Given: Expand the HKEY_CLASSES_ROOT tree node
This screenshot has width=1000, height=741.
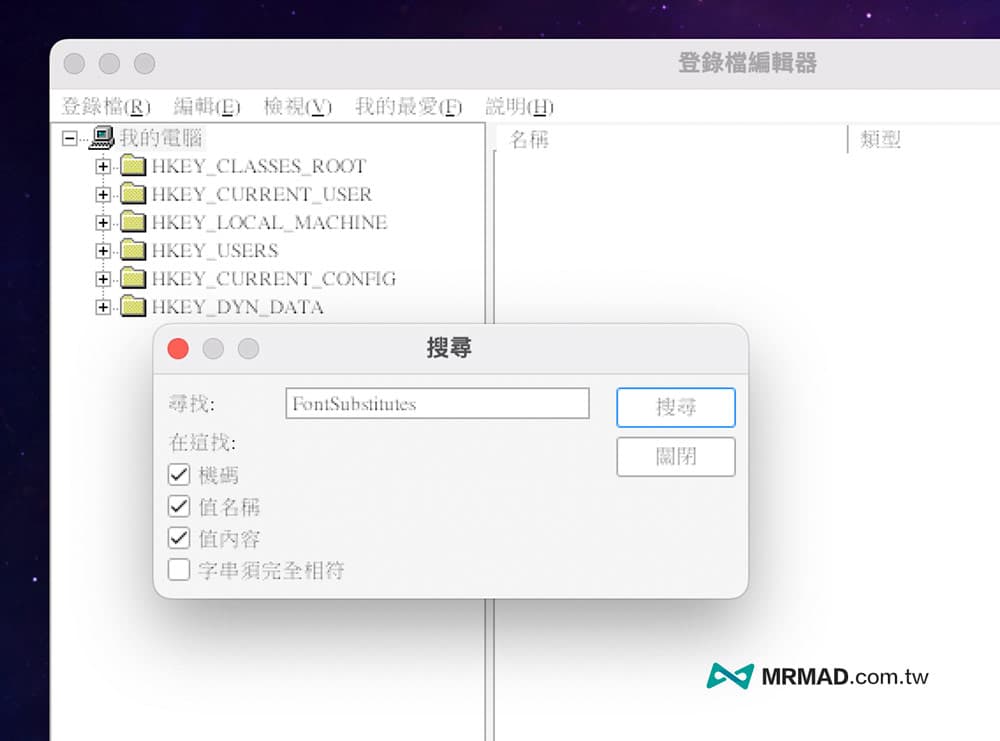Looking at the screenshot, I should click(105, 166).
